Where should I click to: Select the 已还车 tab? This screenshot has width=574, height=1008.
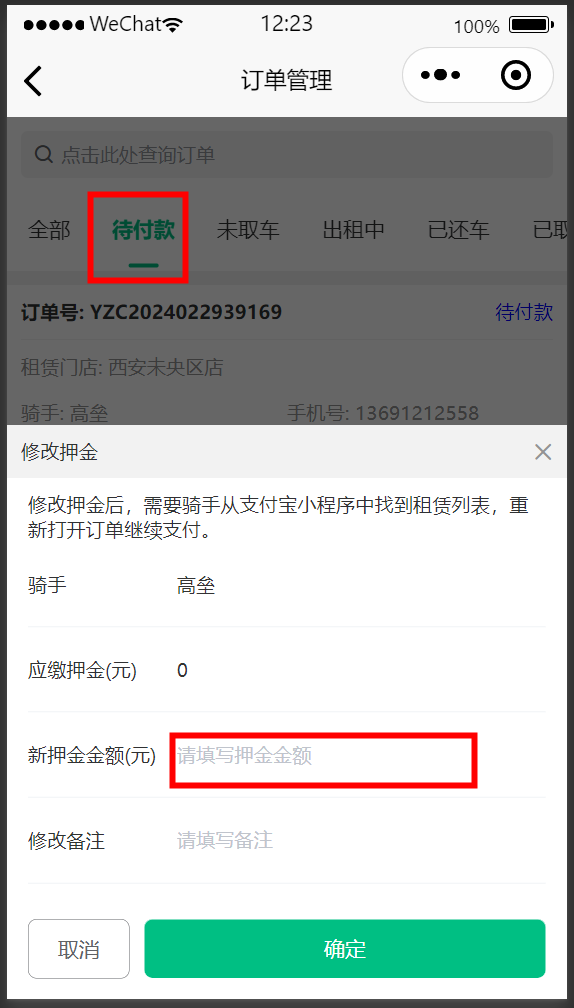pyautogui.click(x=458, y=230)
